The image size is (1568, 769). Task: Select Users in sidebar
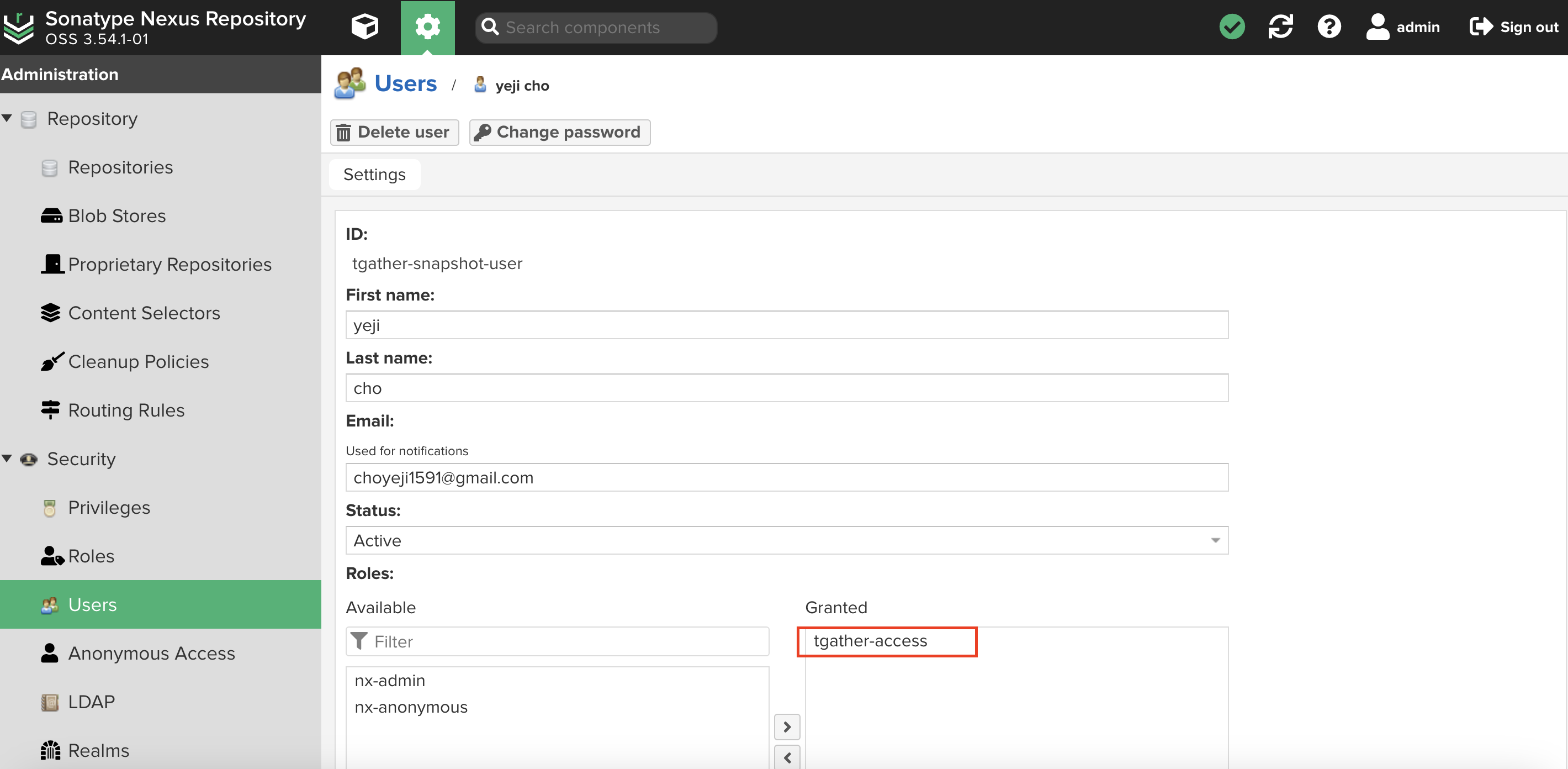(x=161, y=604)
